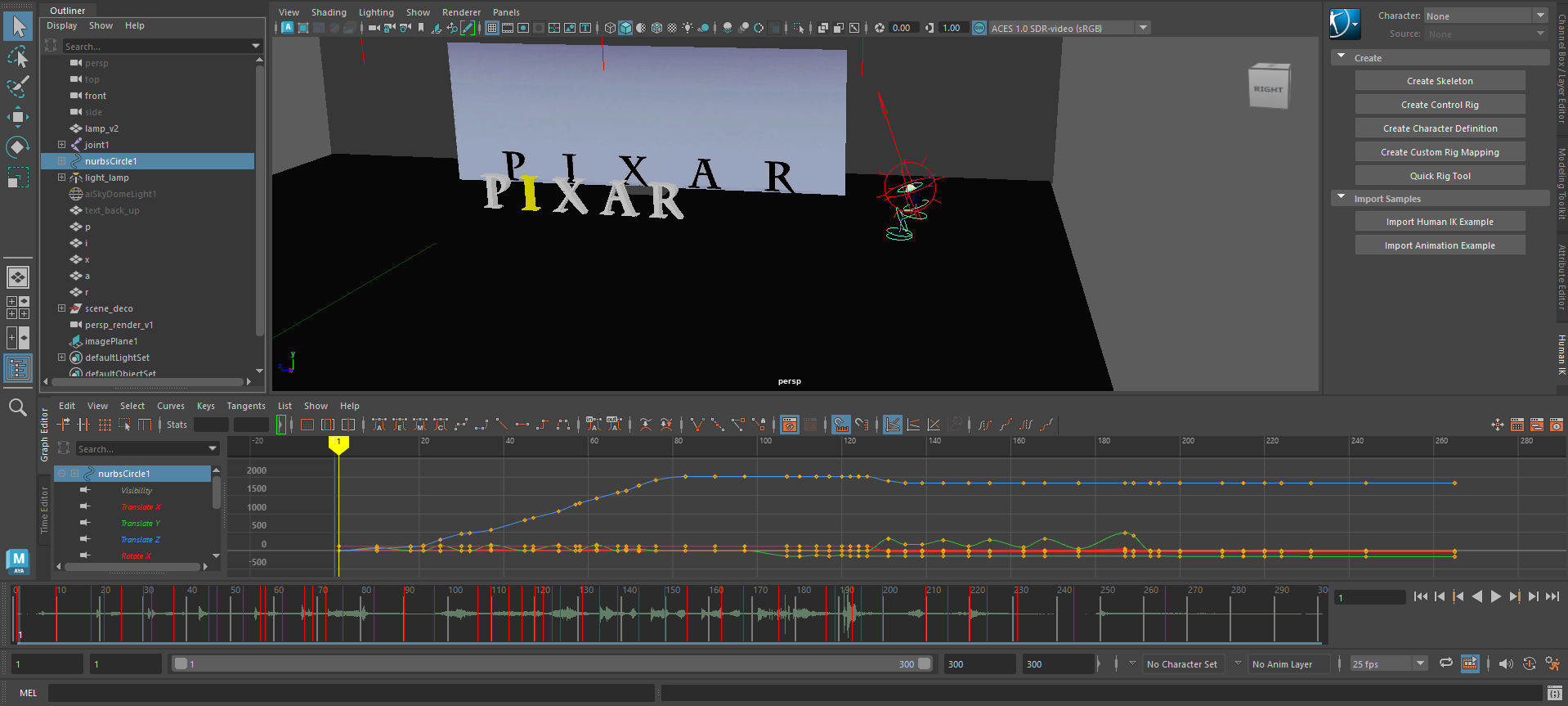Click the Break tangents icon

[x=697, y=425]
